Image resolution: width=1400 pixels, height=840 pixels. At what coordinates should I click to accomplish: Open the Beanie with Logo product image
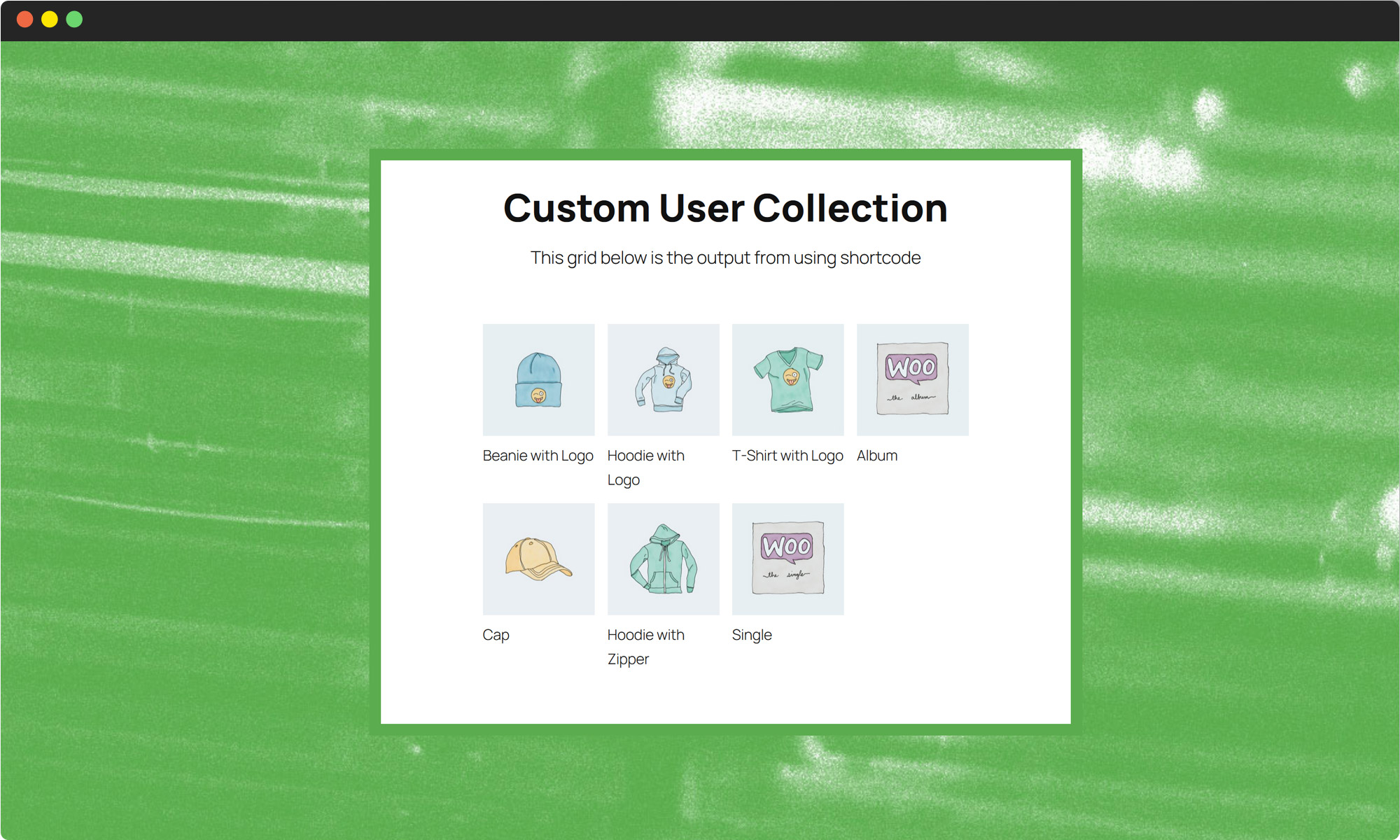tap(538, 379)
